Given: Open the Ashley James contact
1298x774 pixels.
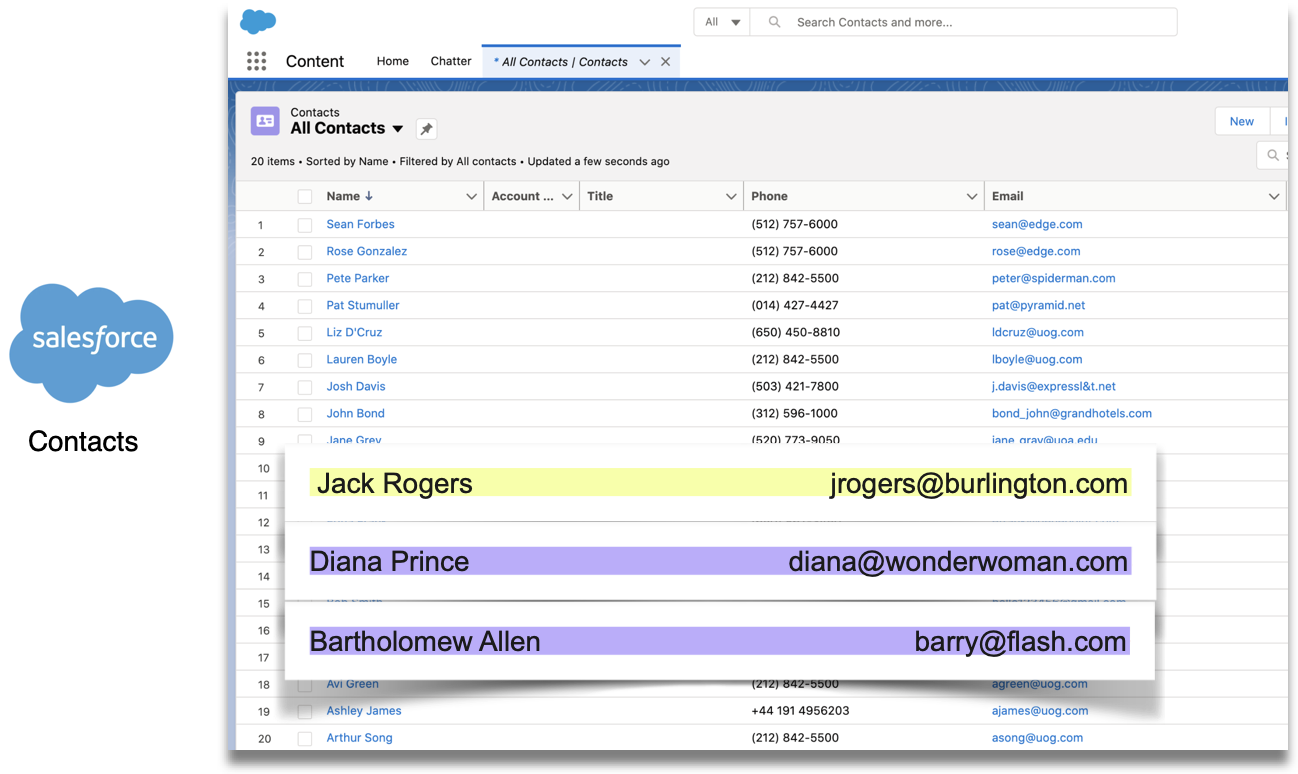Looking at the screenshot, I should (x=364, y=711).
